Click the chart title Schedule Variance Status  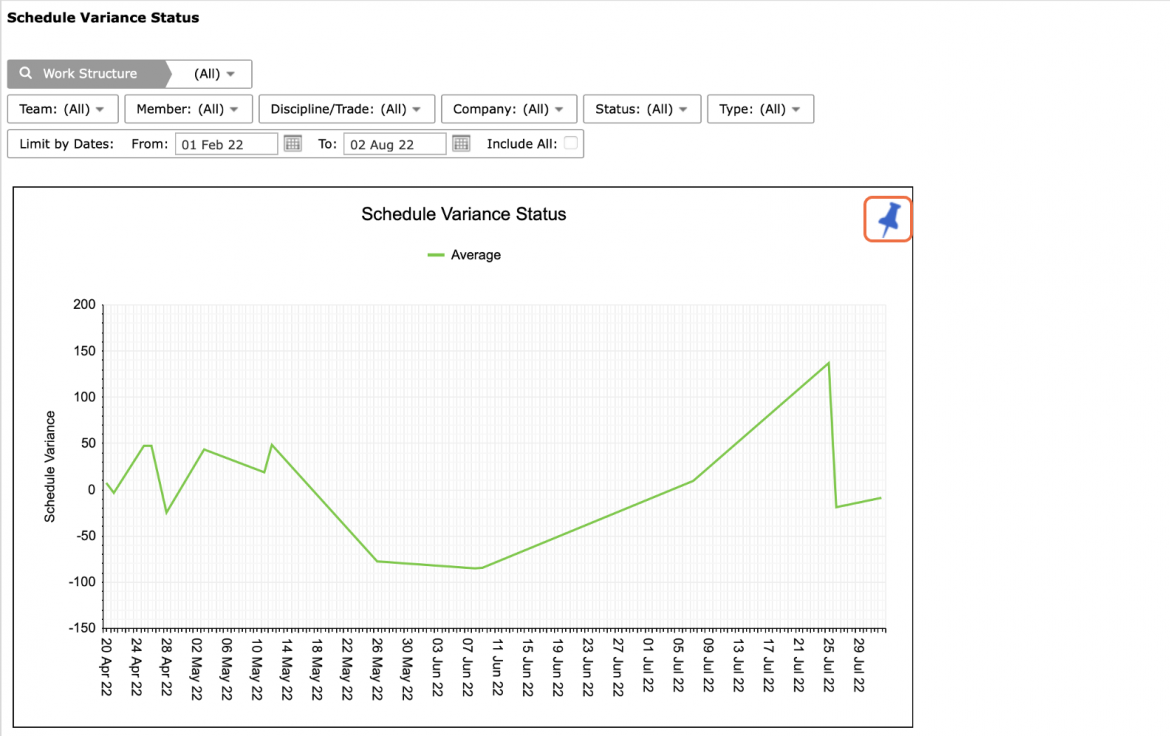tap(463, 214)
